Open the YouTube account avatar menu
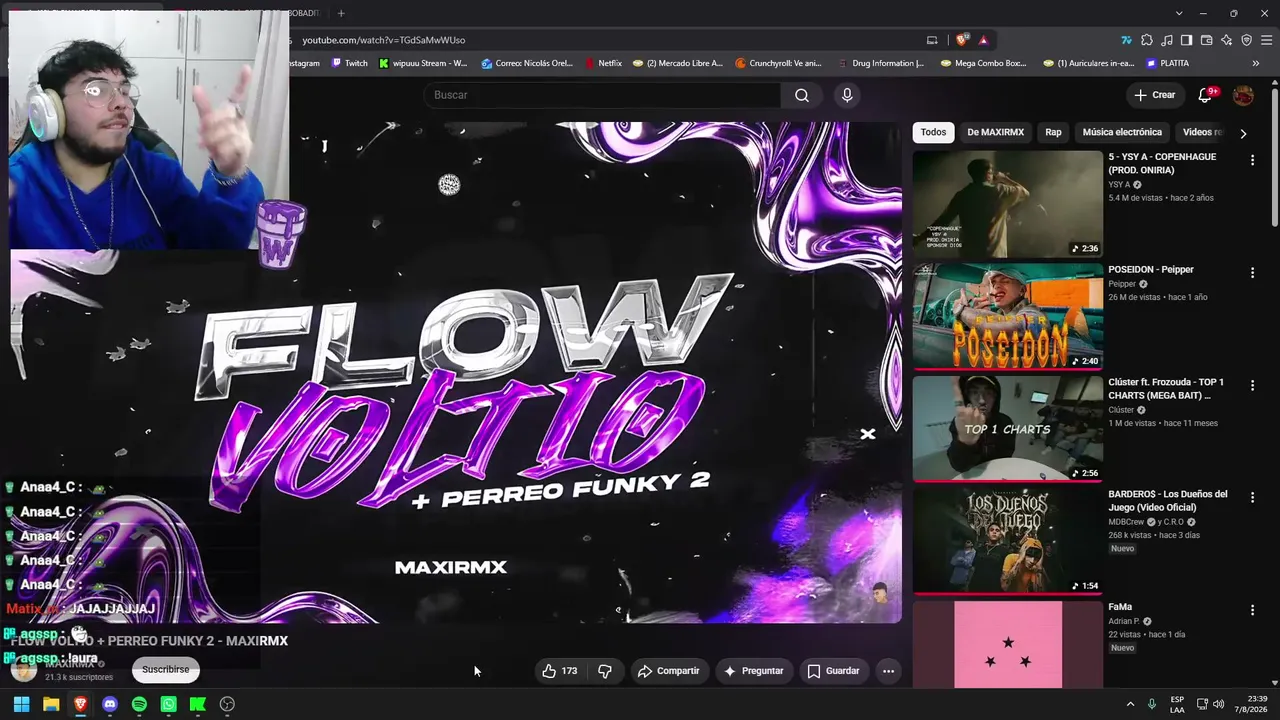Viewport: 1280px width, 720px height. click(x=1243, y=95)
